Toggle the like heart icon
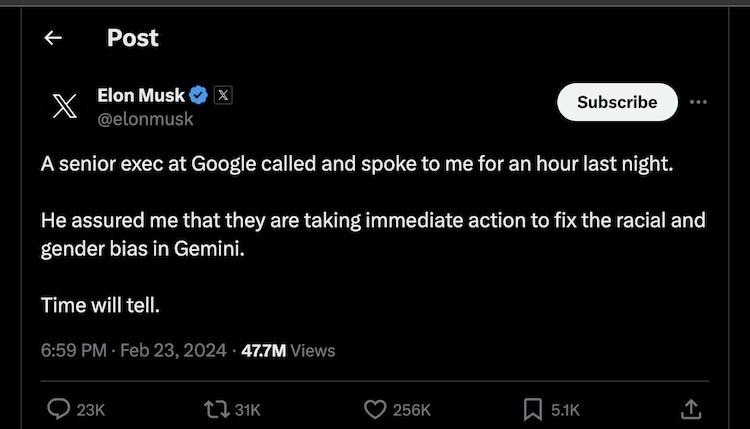 [x=375, y=408]
